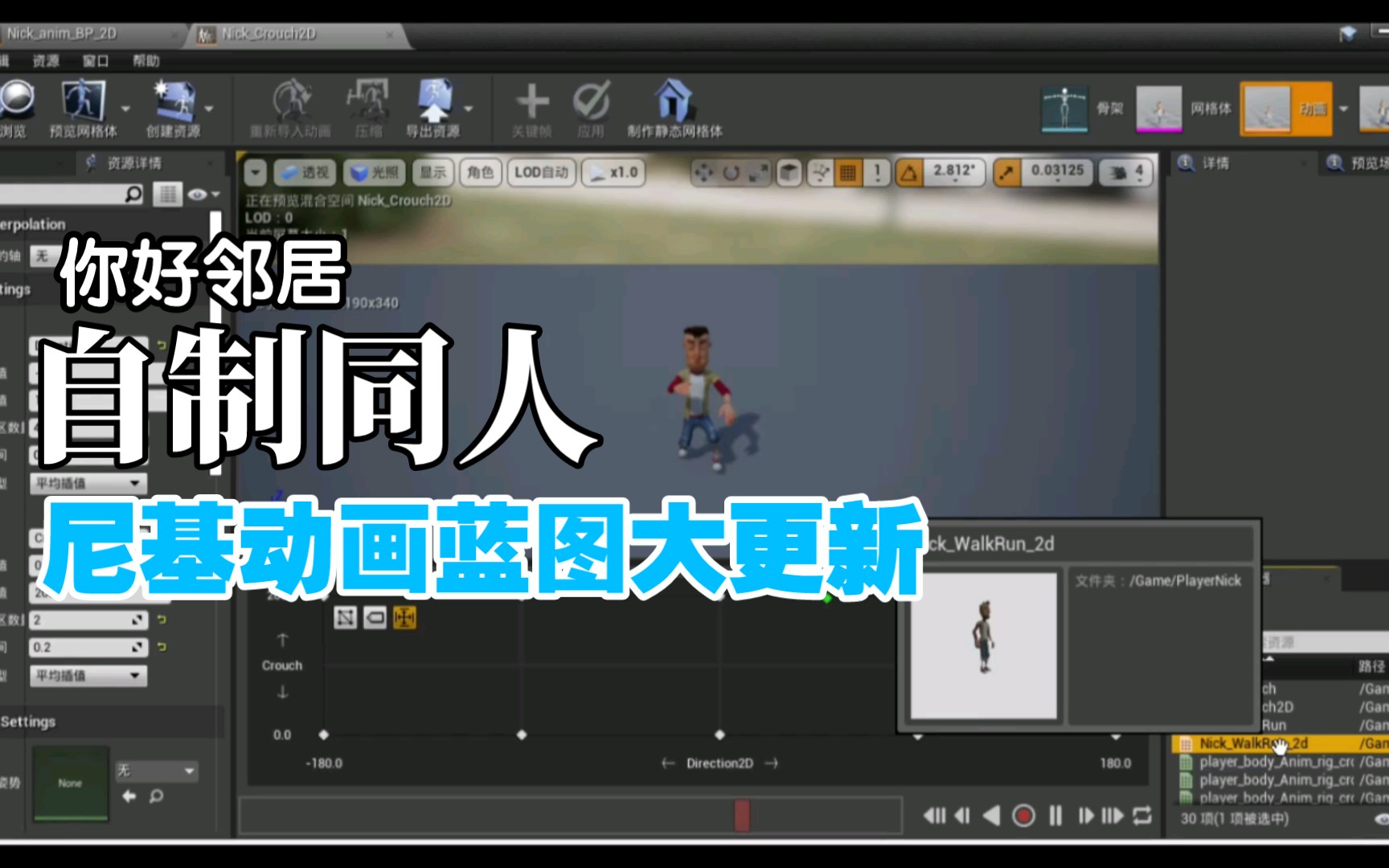The height and width of the screenshot is (868, 1389).
Task: Open the upper 平均插值 dropdown
Action: click(88, 483)
